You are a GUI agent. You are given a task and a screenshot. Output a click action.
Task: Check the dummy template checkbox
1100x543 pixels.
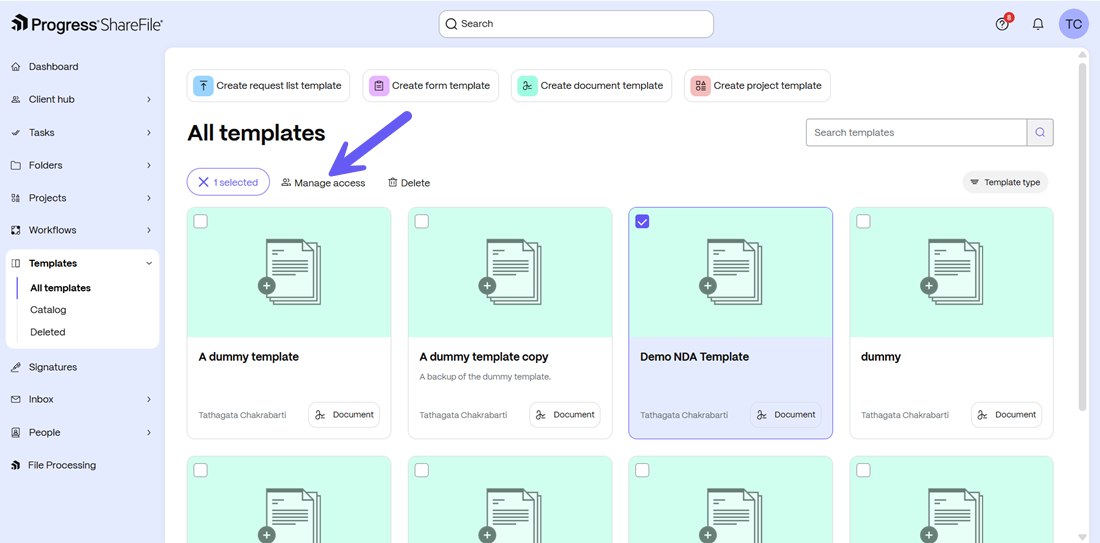pyautogui.click(x=864, y=222)
